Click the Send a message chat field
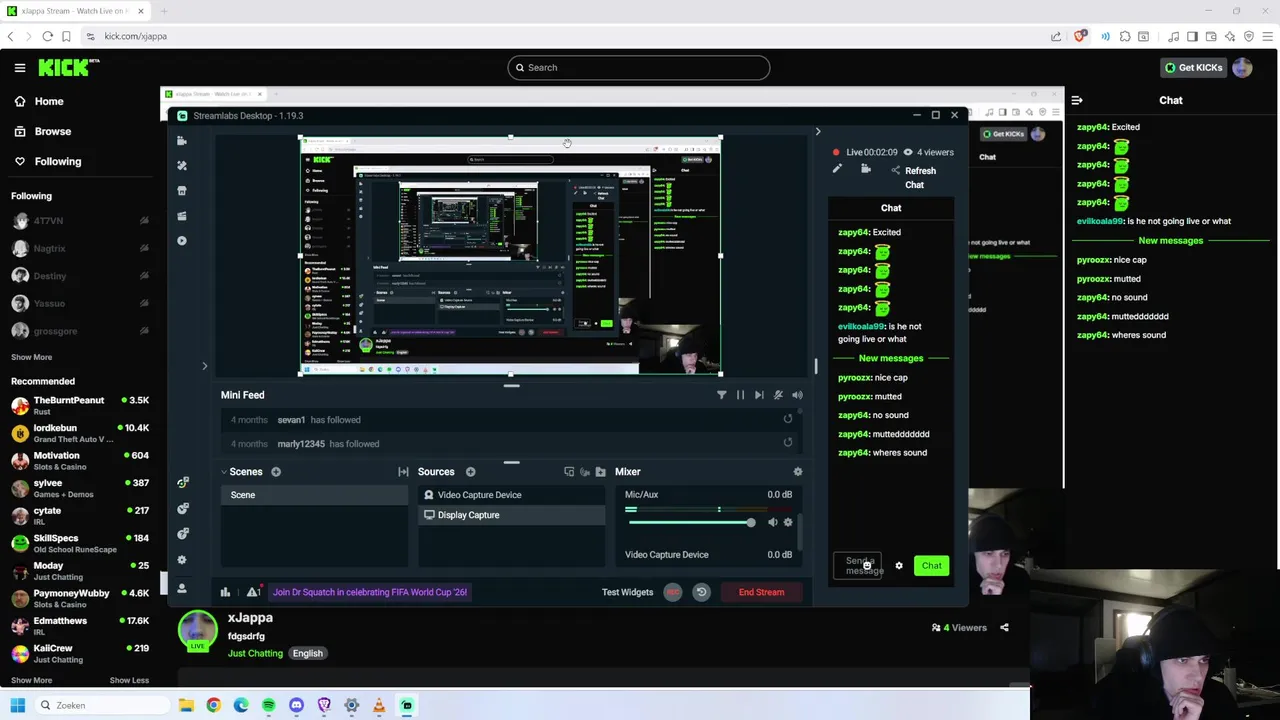This screenshot has height=720, width=1280. 859,566
